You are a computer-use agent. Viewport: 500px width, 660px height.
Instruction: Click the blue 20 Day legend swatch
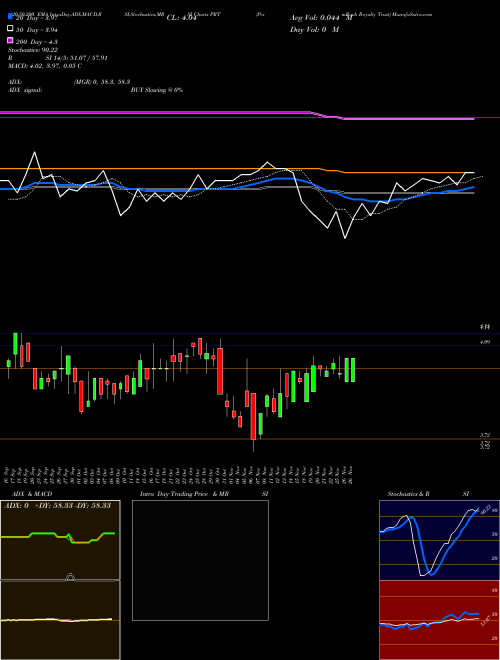point(10,17)
